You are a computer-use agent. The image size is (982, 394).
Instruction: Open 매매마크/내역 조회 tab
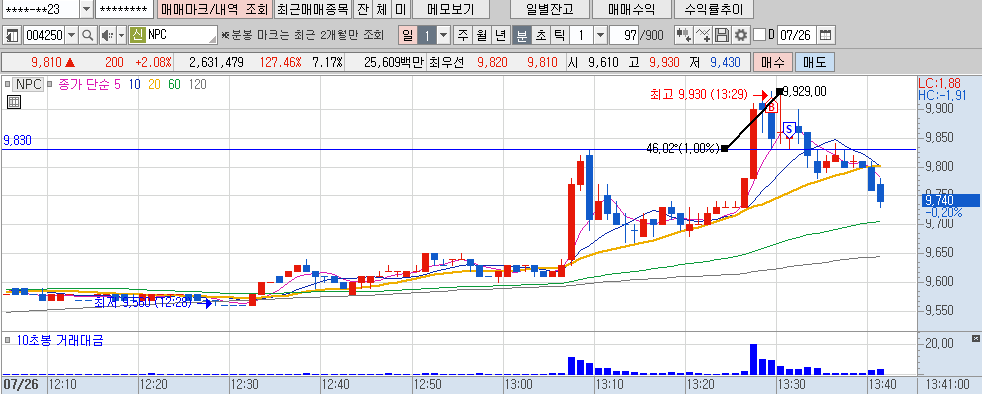click(x=214, y=9)
